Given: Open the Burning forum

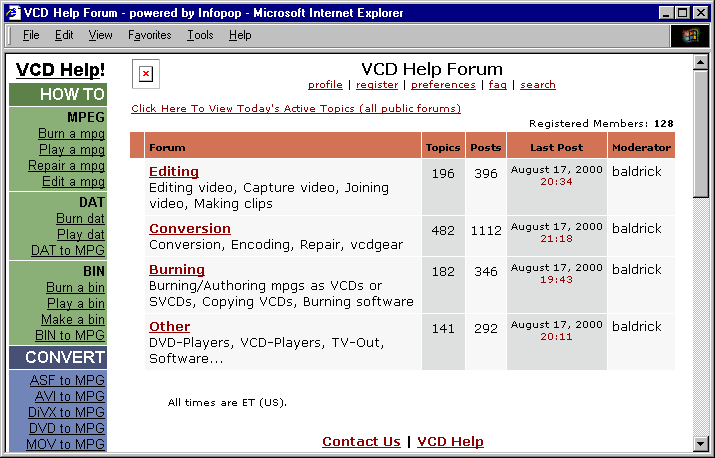Looking at the screenshot, I should click(x=177, y=270).
